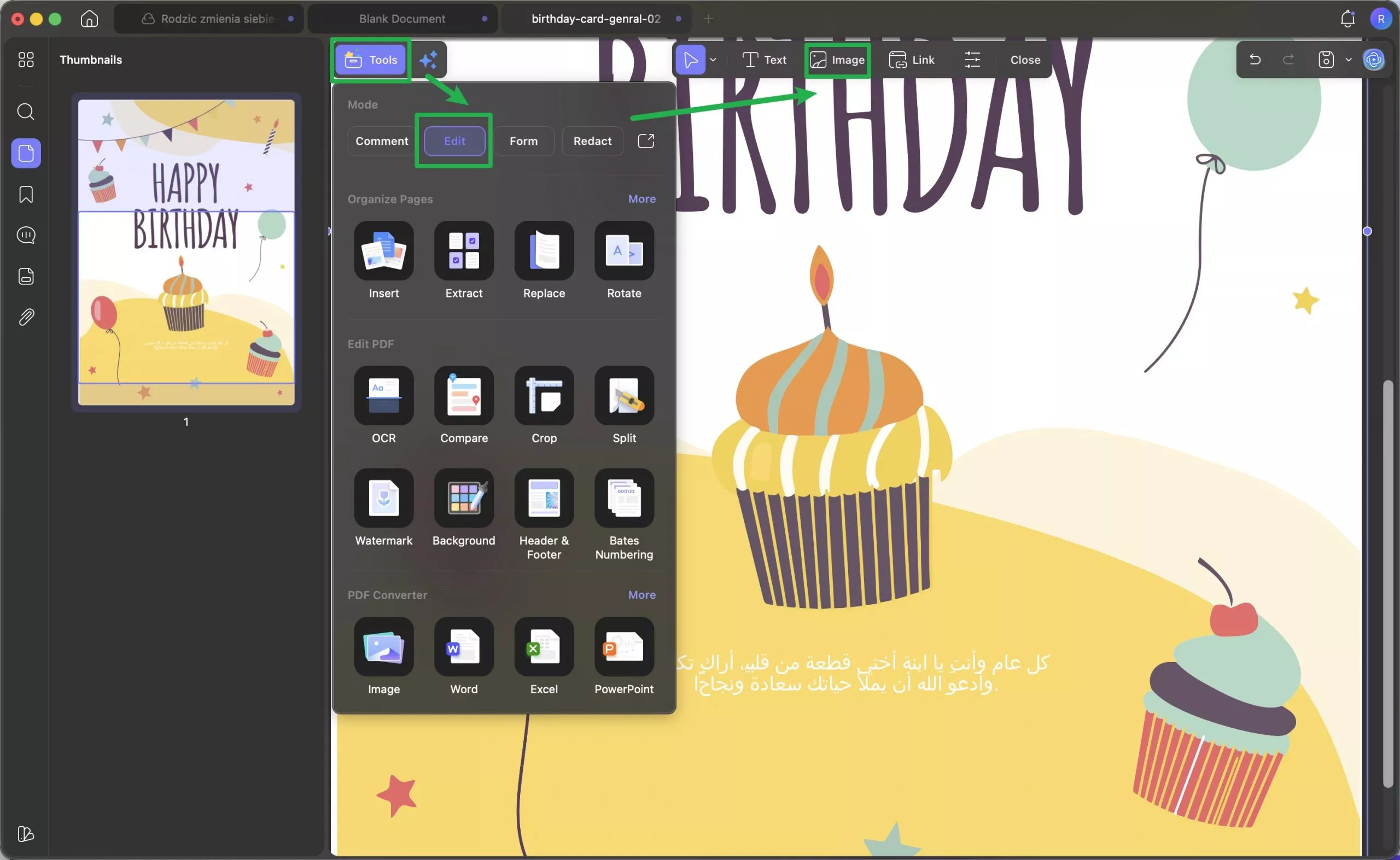
Task: Click the Link tool button
Action: click(911, 60)
